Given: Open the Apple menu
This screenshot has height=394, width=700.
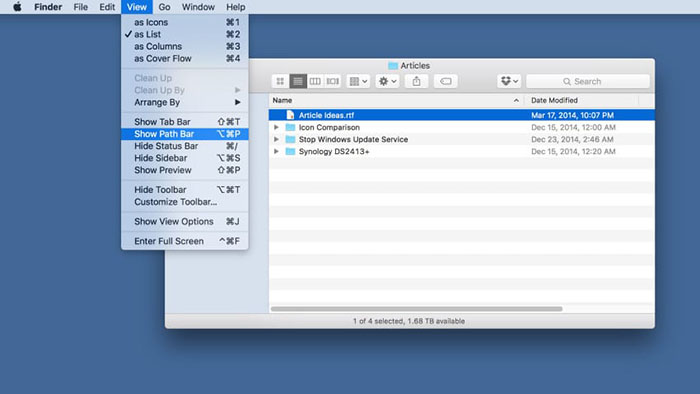Looking at the screenshot, I should coord(17,7).
